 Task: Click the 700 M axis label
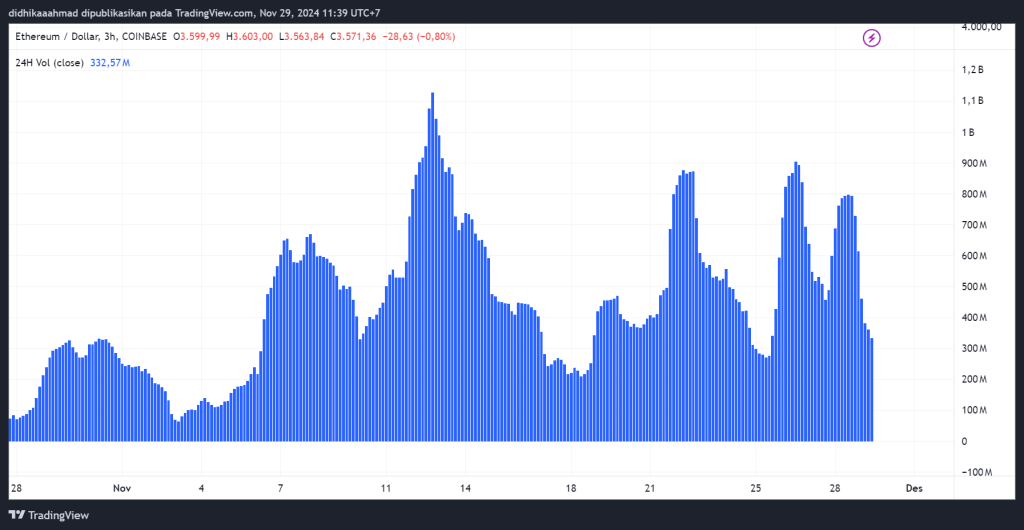click(x=974, y=225)
